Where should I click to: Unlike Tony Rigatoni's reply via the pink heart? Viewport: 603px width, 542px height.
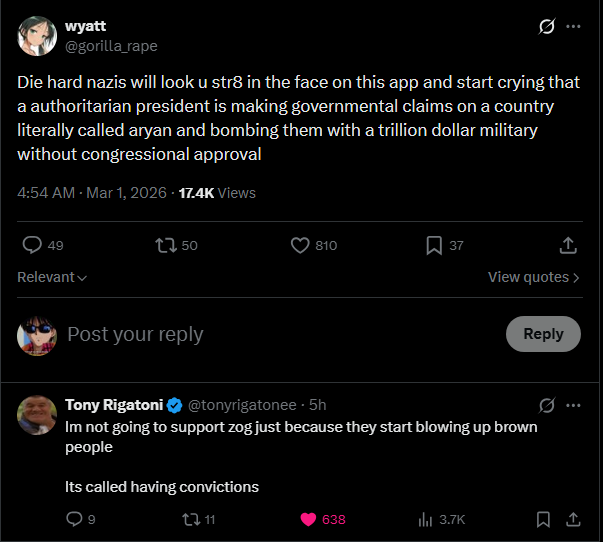click(308, 519)
